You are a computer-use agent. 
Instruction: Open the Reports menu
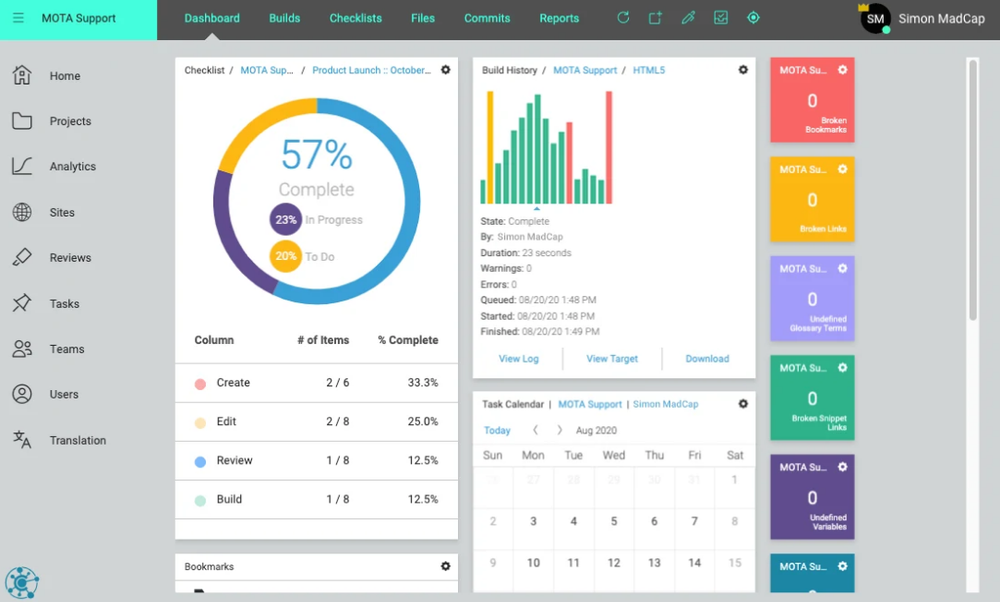tap(559, 18)
